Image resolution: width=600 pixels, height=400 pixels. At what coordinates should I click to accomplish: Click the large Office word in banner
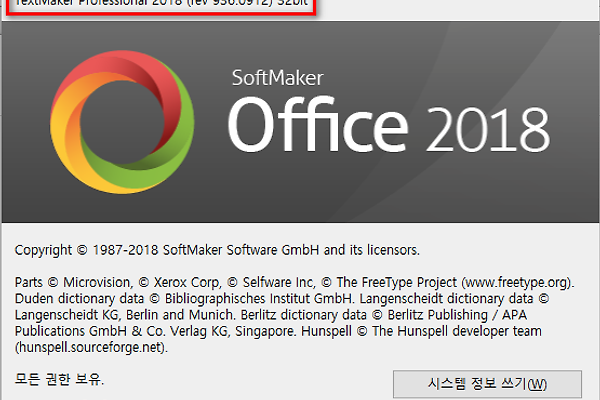point(321,125)
